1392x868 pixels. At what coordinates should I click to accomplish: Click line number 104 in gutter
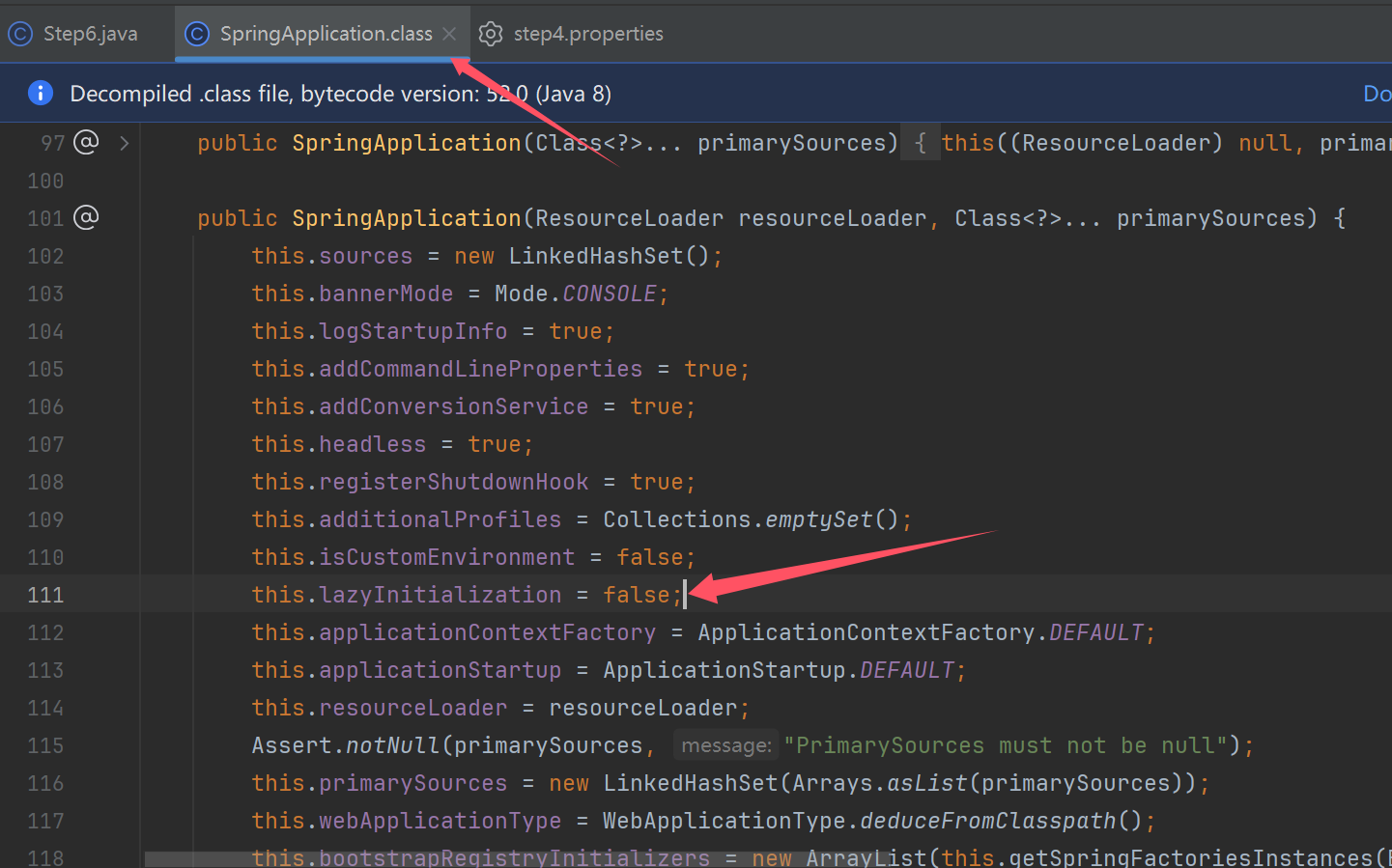click(45, 331)
